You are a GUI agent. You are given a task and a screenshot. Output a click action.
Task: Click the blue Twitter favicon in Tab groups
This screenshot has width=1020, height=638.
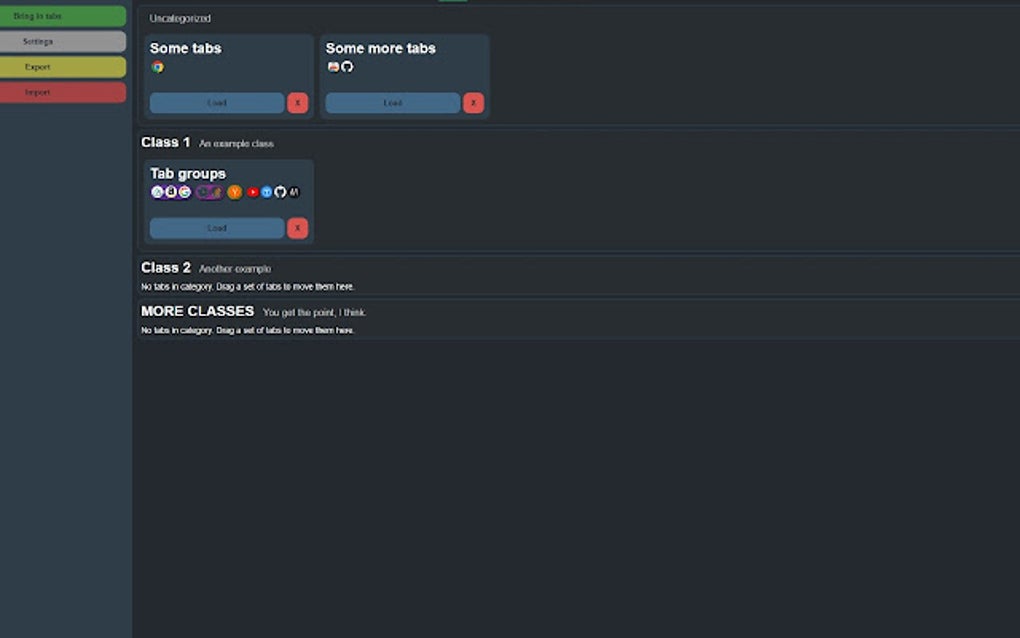coord(265,192)
